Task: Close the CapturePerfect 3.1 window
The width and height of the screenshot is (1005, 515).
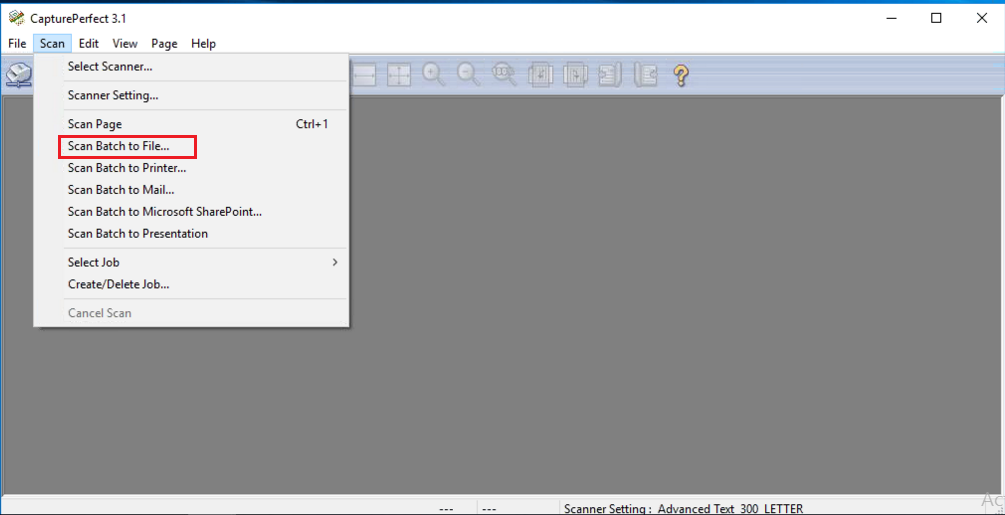Action: [981, 18]
